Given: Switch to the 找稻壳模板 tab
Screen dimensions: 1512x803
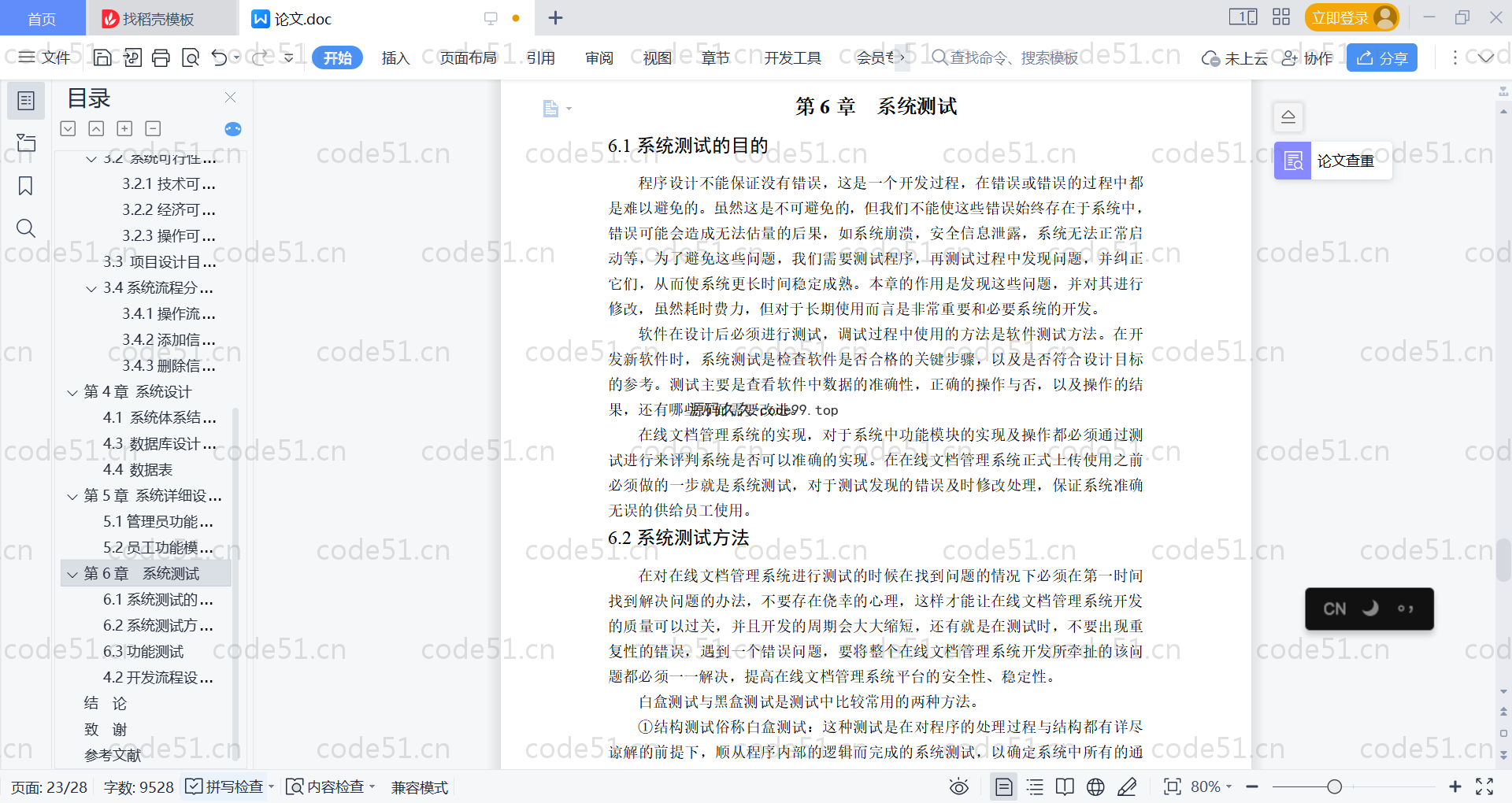Looking at the screenshot, I should coord(160,18).
